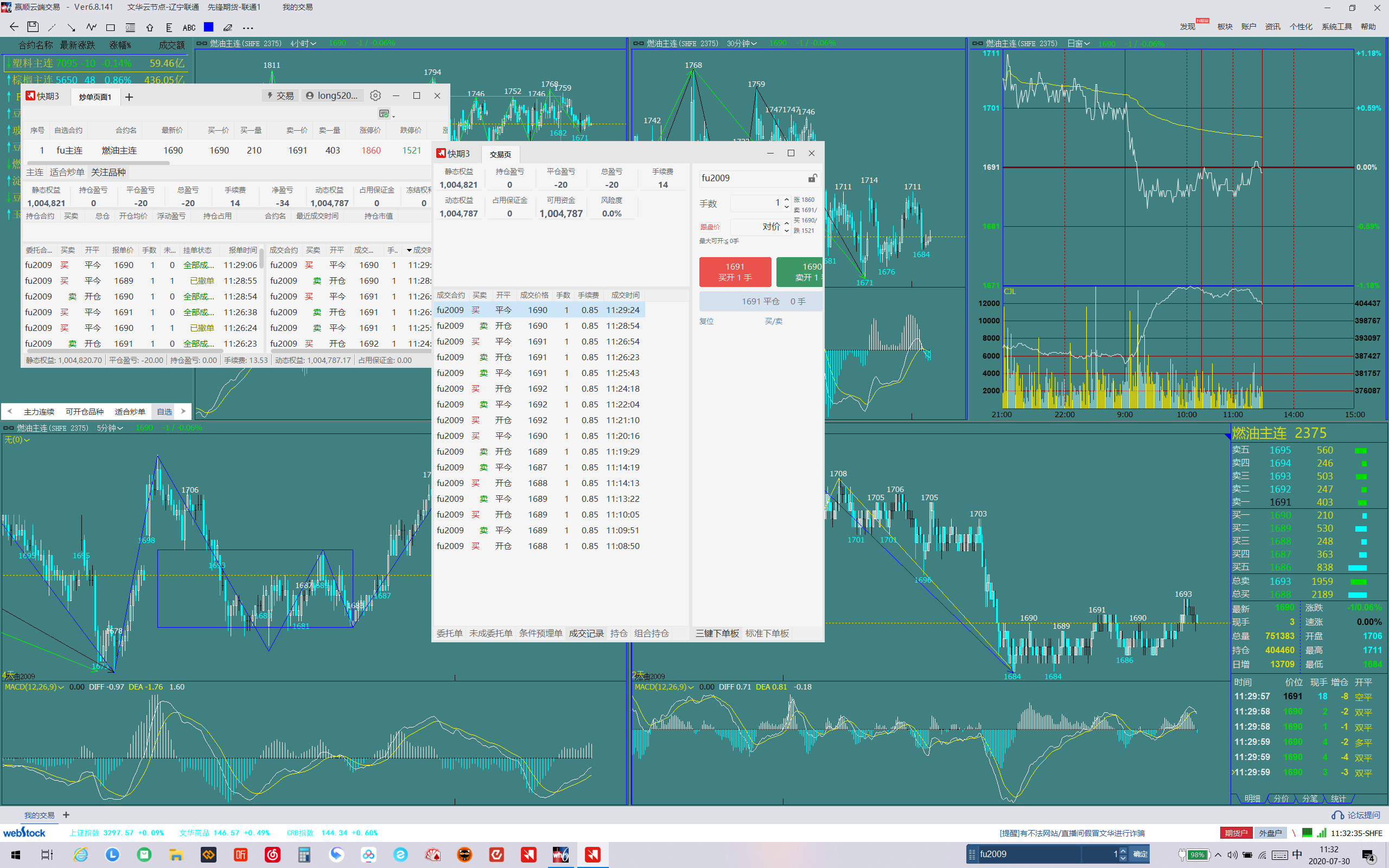
Task: Click the 复位 reset link
Action: (x=706, y=322)
